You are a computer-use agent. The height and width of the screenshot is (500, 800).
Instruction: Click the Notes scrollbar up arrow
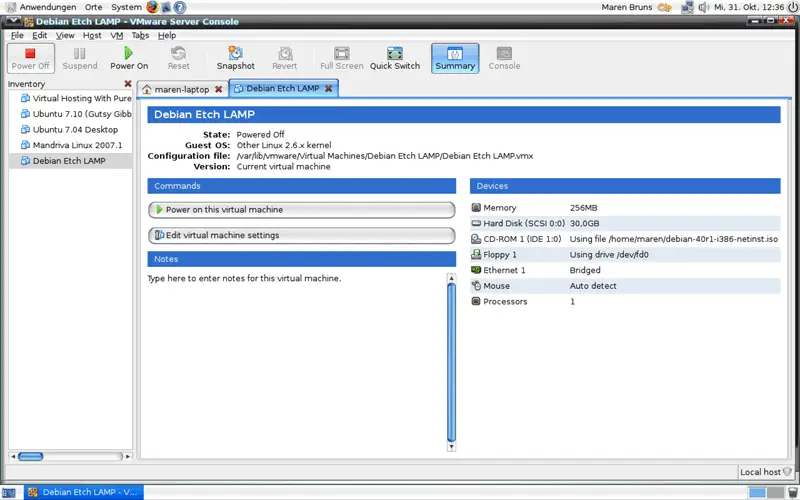[451, 278]
